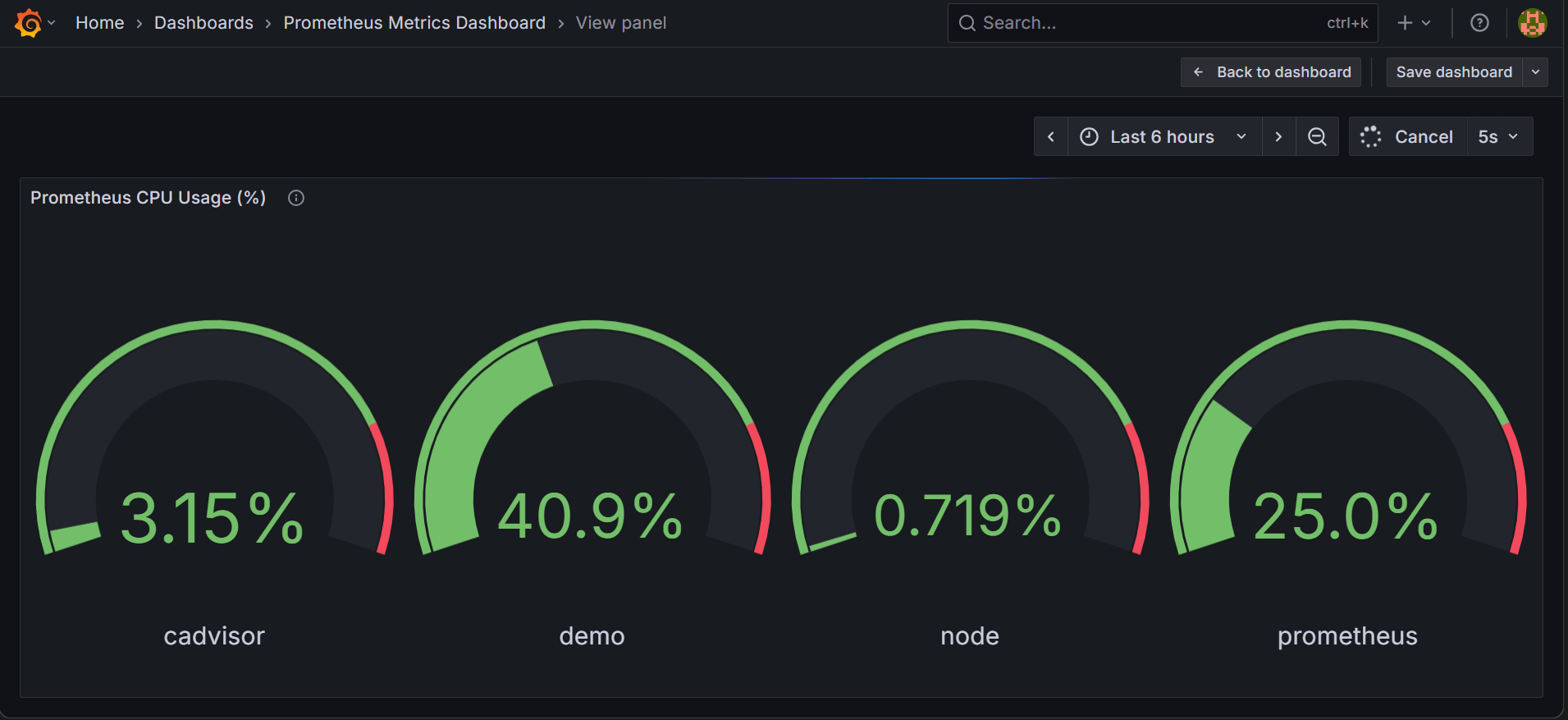Image resolution: width=1568 pixels, height=720 pixels.
Task: Shift time range forwards arrow
Action: [1278, 137]
